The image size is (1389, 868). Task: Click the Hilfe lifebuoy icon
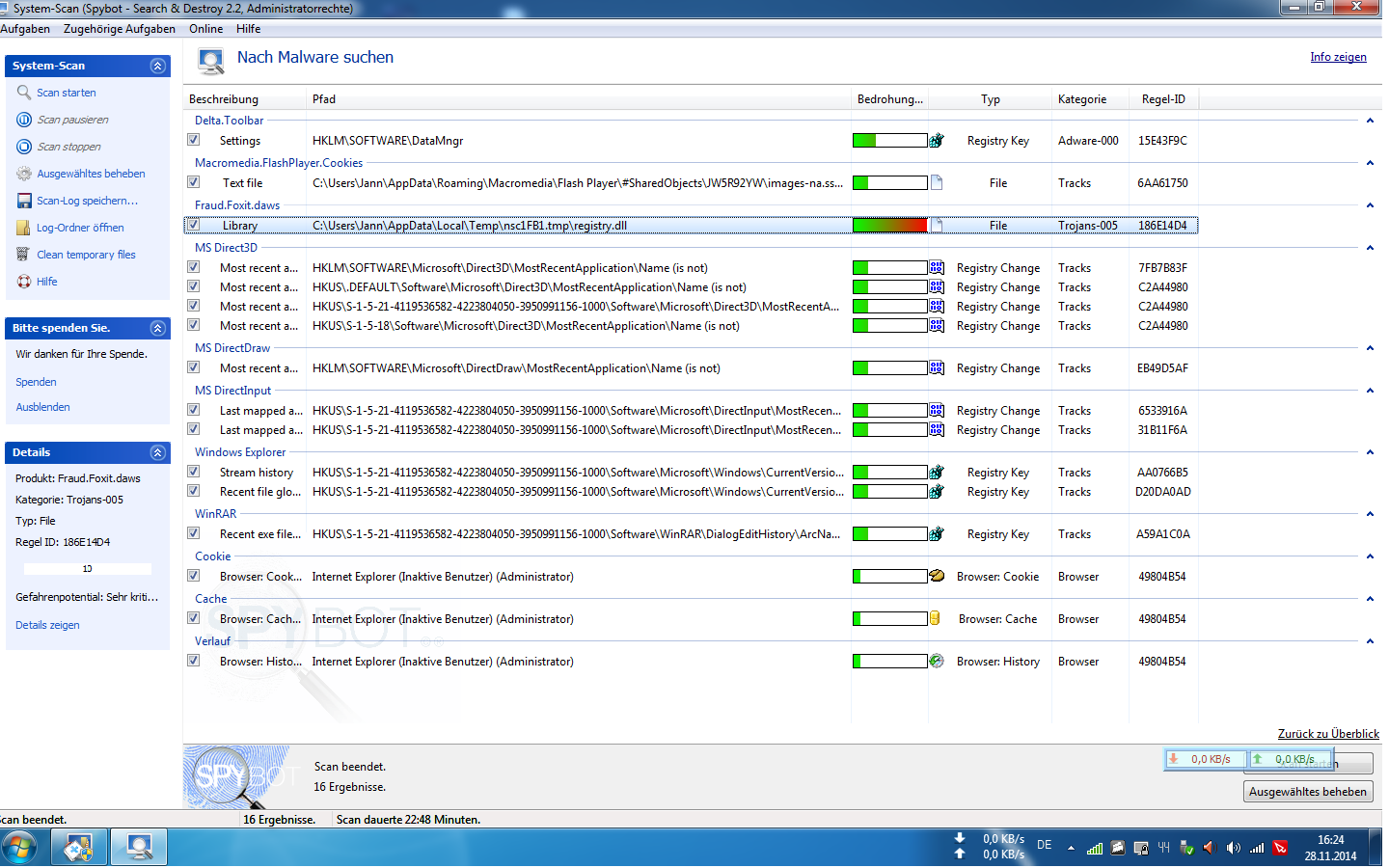pyautogui.click(x=24, y=282)
